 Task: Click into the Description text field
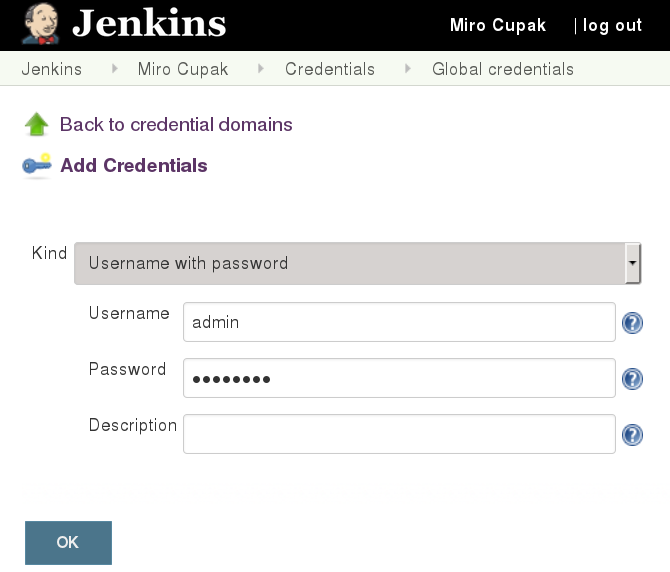398,435
